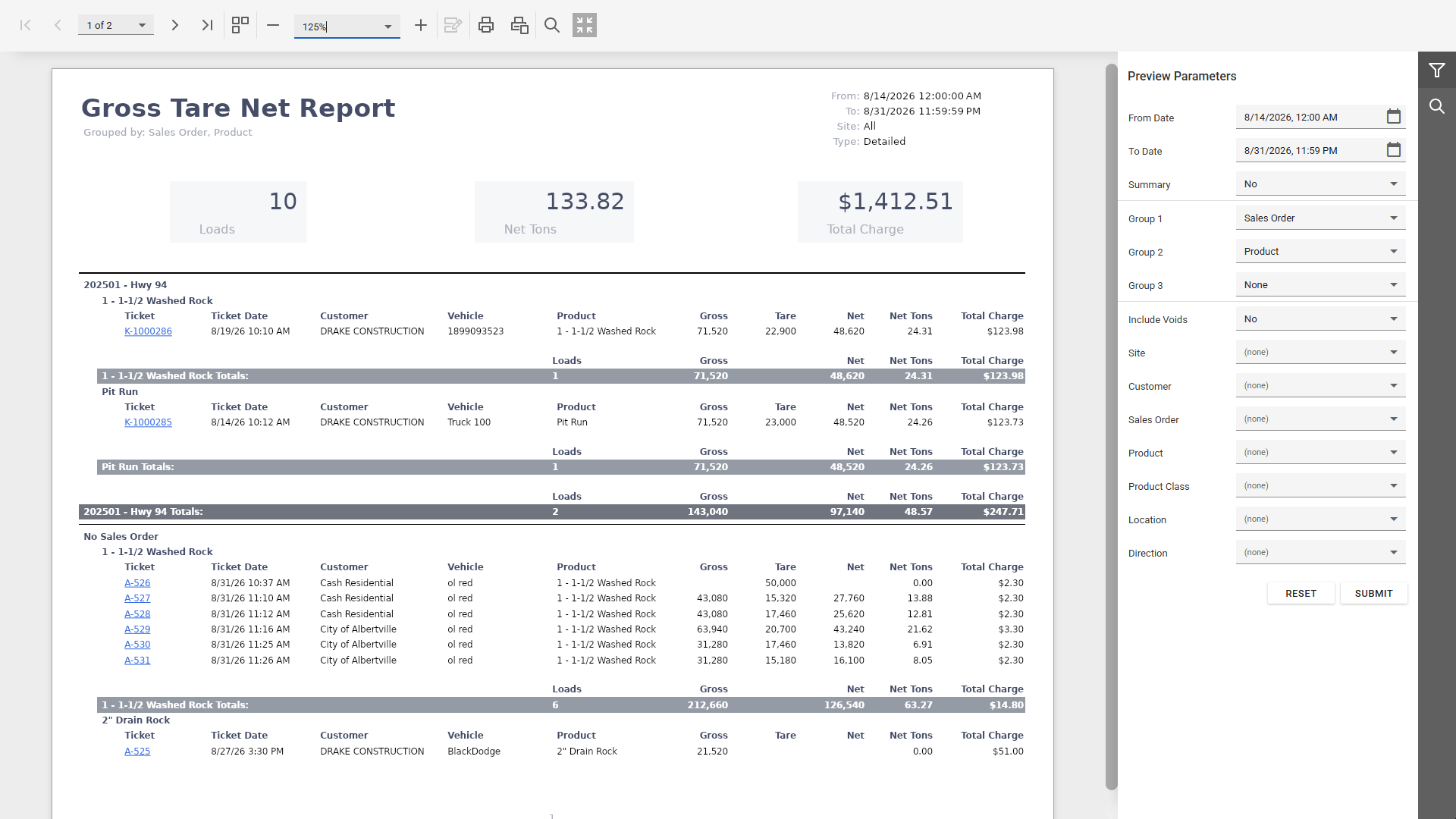The height and width of the screenshot is (819, 1456).
Task: Click the Truck 100 vehicle cell
Action: click(x=469, y=422)
